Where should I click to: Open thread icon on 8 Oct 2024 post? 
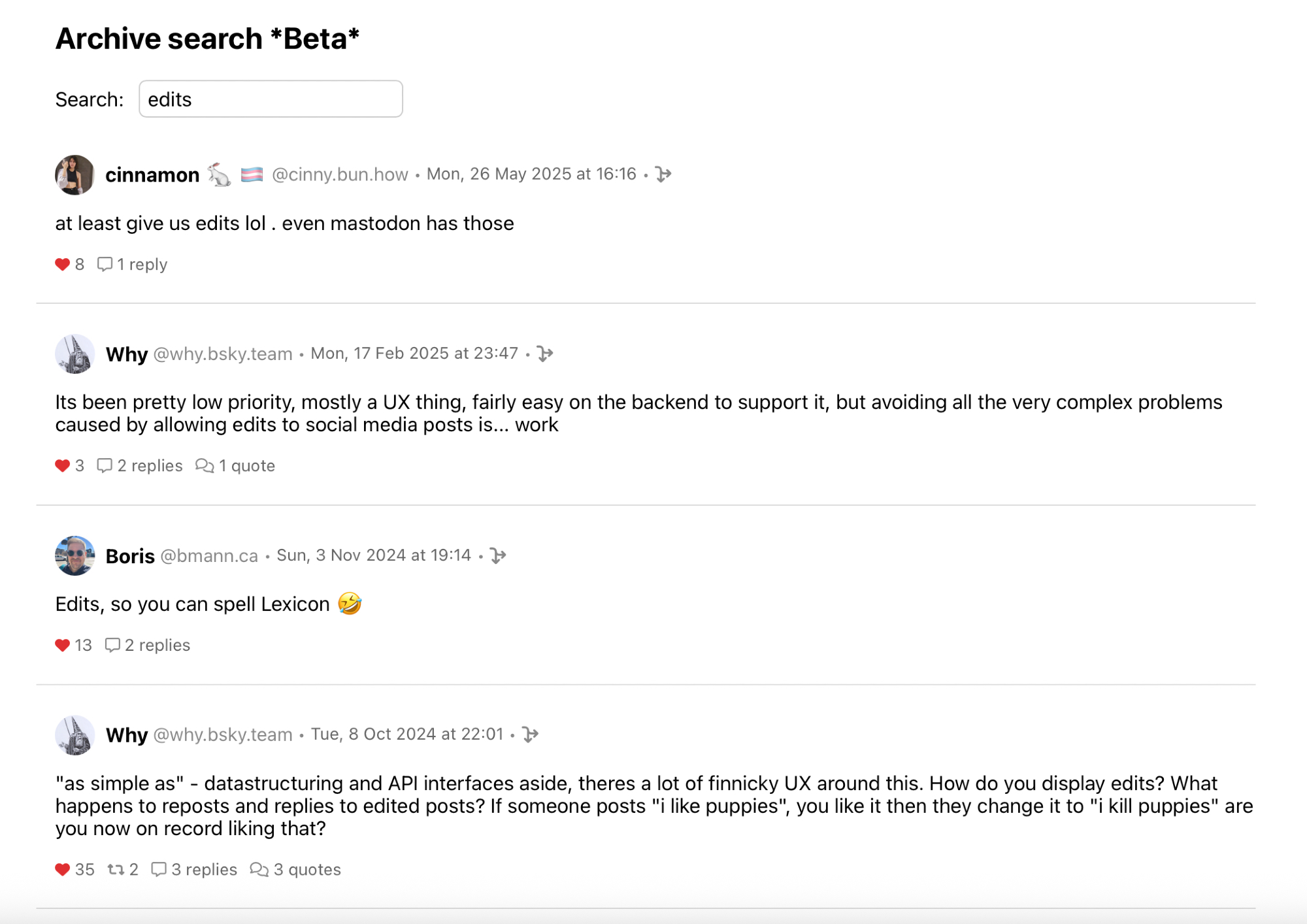pyautogui.click(x=531, y=734)
